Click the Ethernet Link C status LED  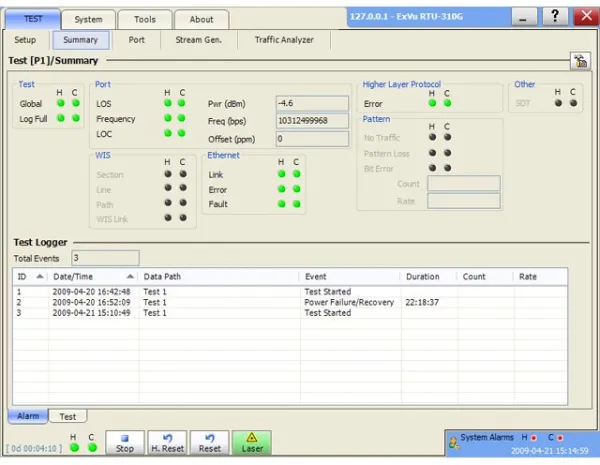coord(297,174)
